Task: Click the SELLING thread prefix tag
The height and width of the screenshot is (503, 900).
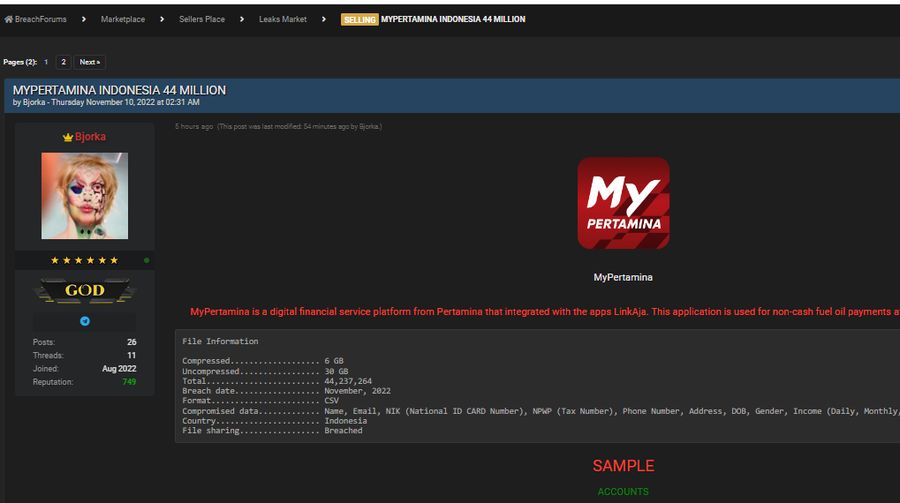Action: pyautogui.click(x=359, y=20)
